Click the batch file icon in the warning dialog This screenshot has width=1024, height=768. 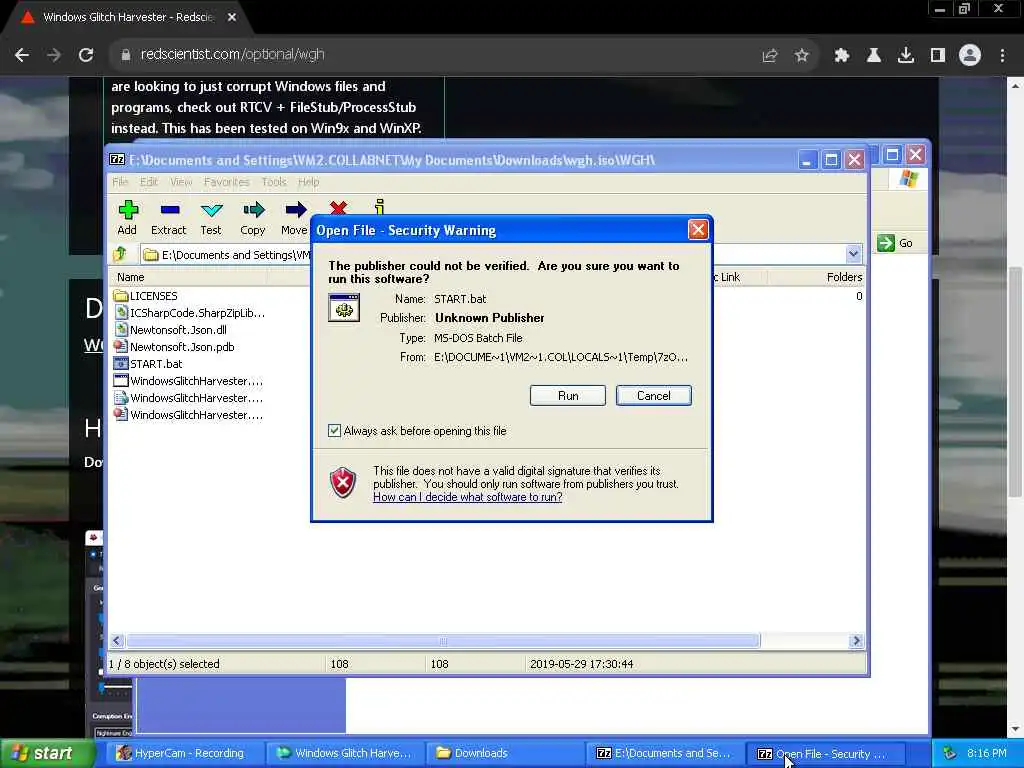coord(344,308)
